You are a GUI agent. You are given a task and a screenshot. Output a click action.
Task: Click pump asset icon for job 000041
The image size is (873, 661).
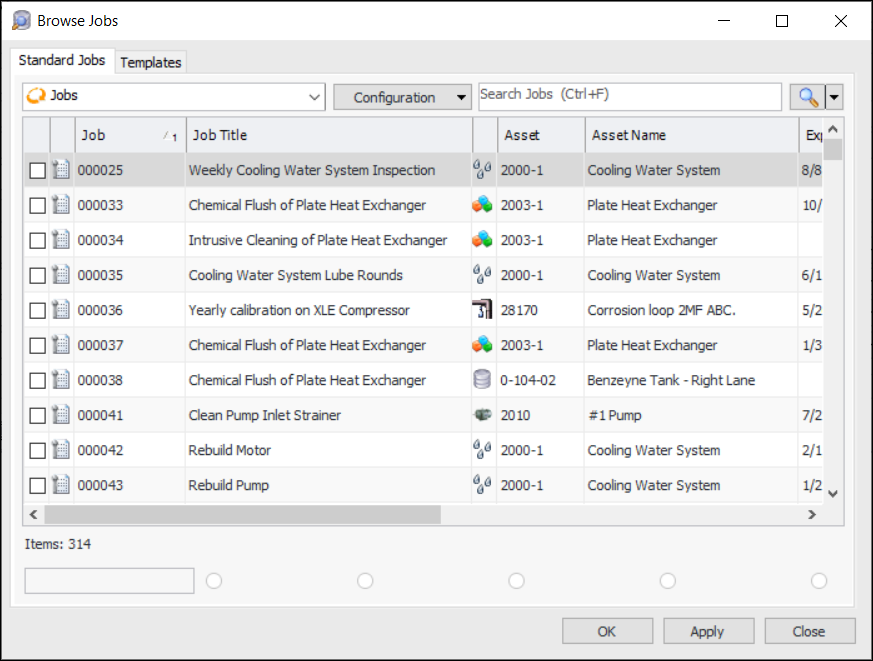tap(483, 415)
